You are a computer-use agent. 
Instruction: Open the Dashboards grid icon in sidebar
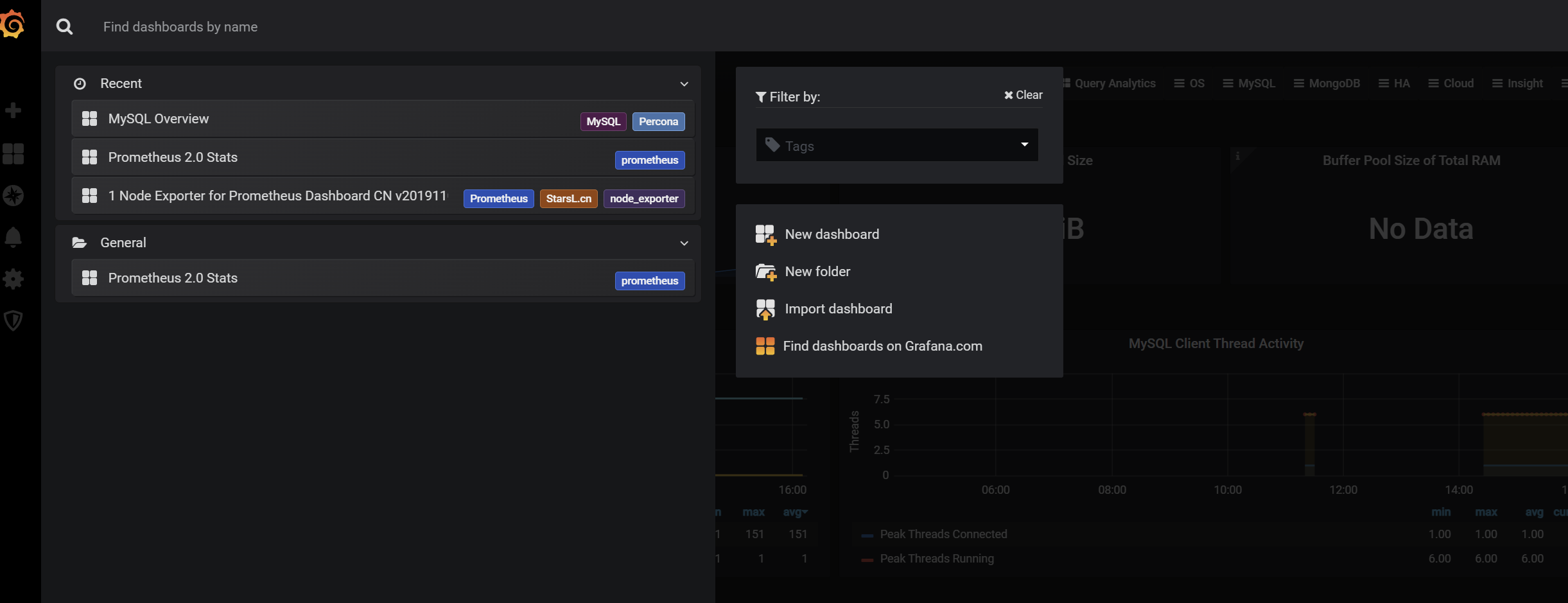click(x=13, y=153)
